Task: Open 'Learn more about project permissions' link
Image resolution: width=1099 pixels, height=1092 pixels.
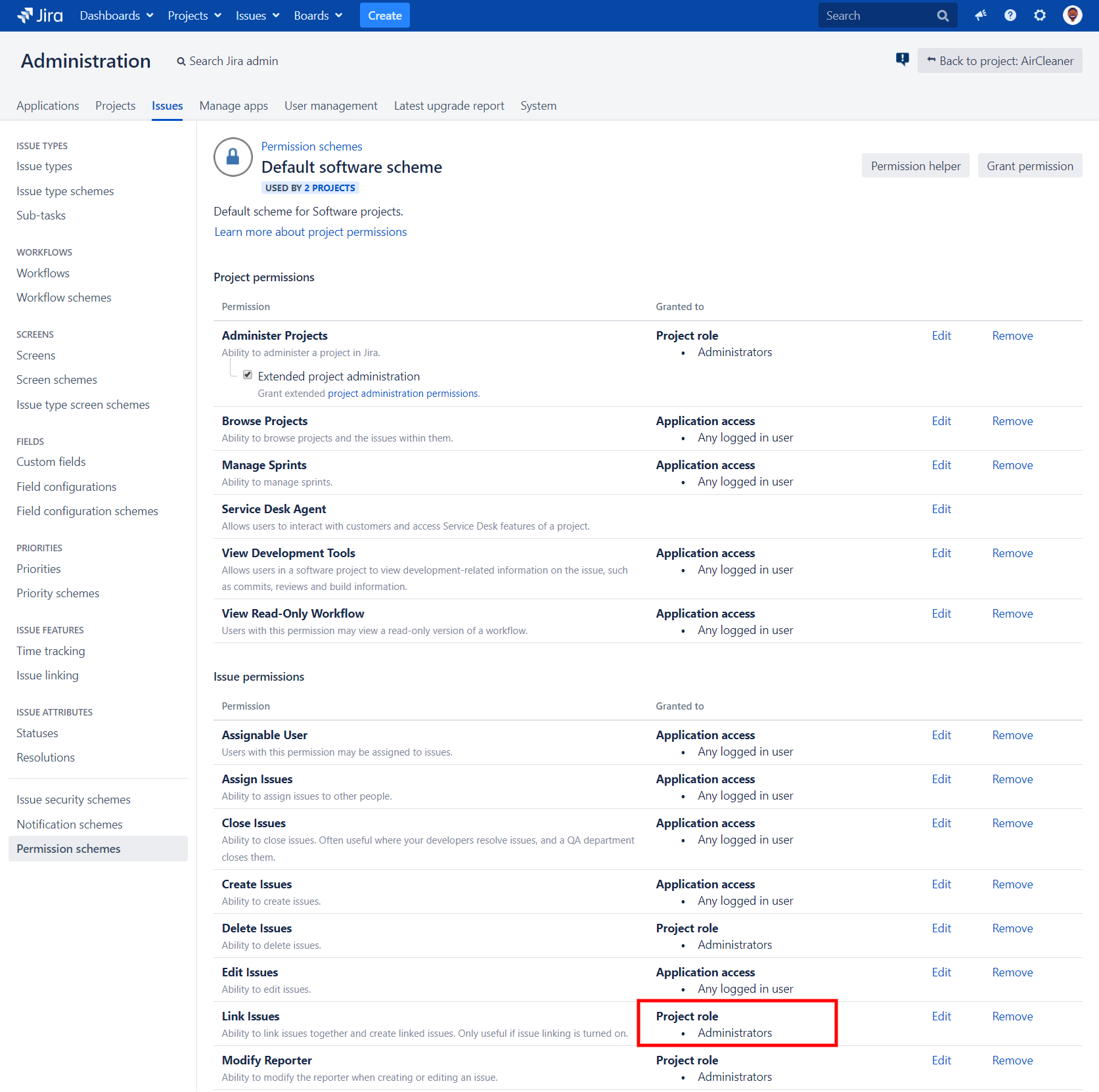Action: 310,231
